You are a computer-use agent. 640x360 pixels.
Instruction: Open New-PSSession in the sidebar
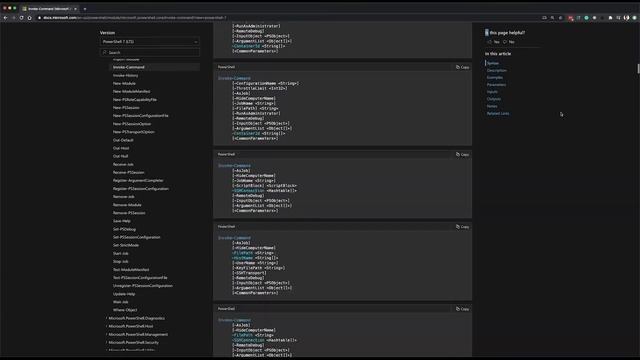pyautogui.click(x=126, y=108)
